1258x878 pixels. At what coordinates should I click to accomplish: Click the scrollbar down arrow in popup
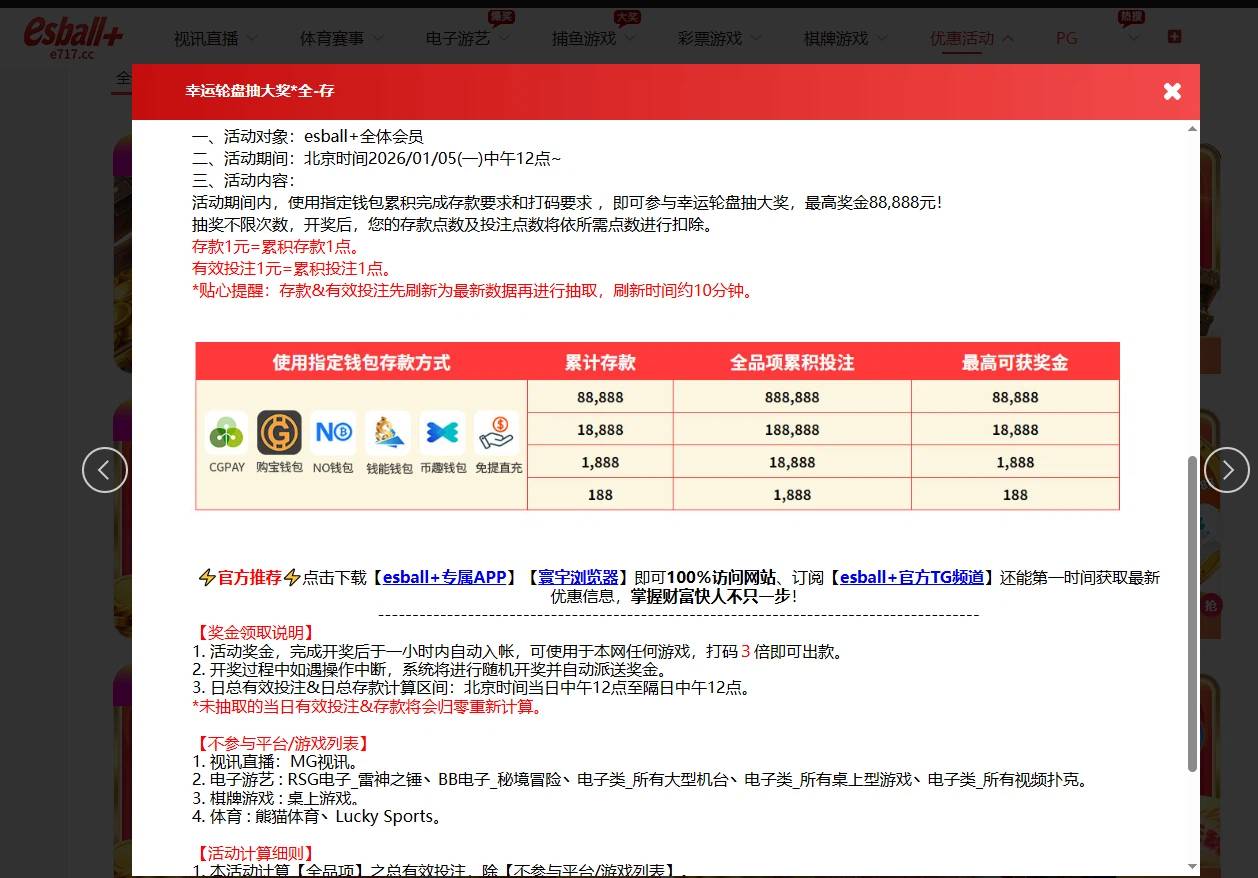(x=1192, y=867)
